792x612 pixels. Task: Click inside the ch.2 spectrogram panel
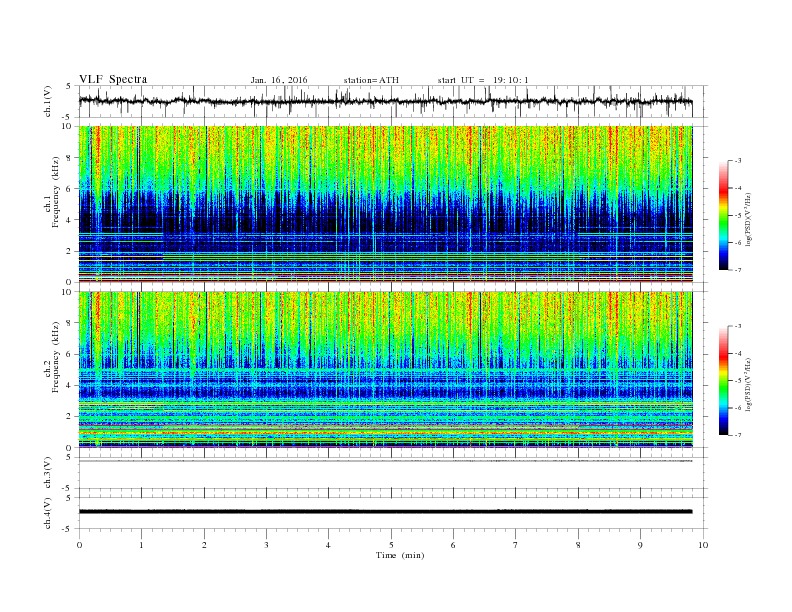click(x=385, y=369)
